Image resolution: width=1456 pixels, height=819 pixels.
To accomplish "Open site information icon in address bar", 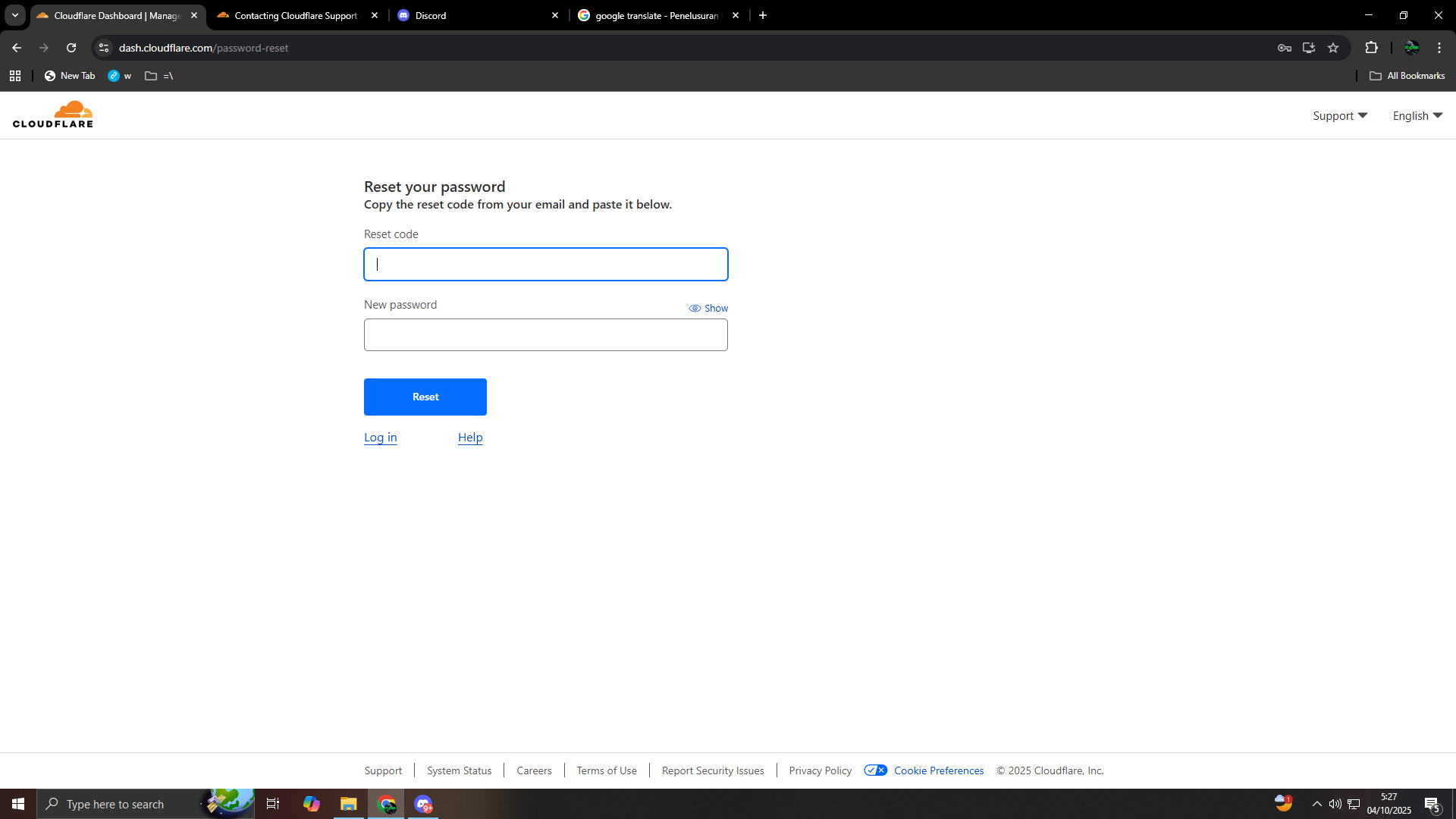I will point(104,48).
